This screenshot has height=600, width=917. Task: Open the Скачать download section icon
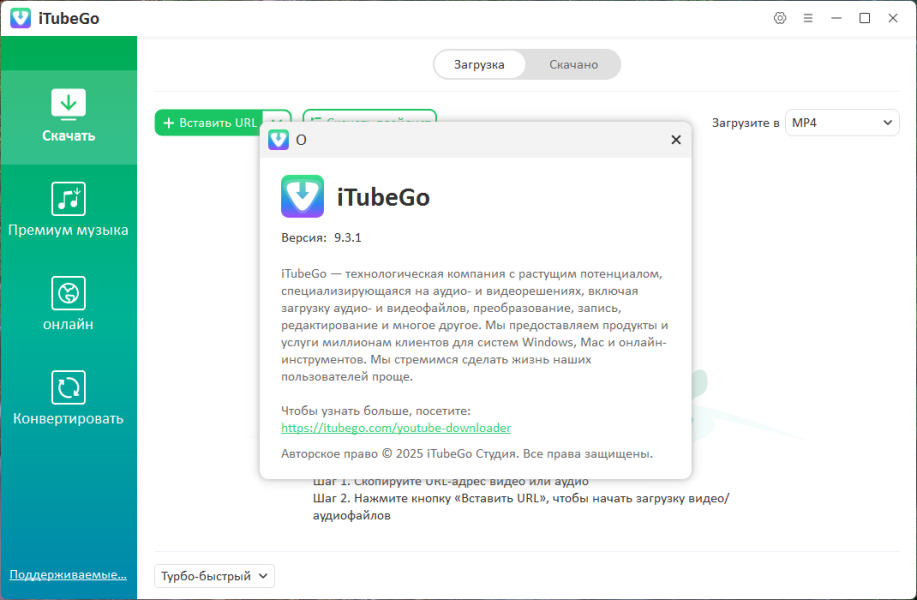pos(68,105)
